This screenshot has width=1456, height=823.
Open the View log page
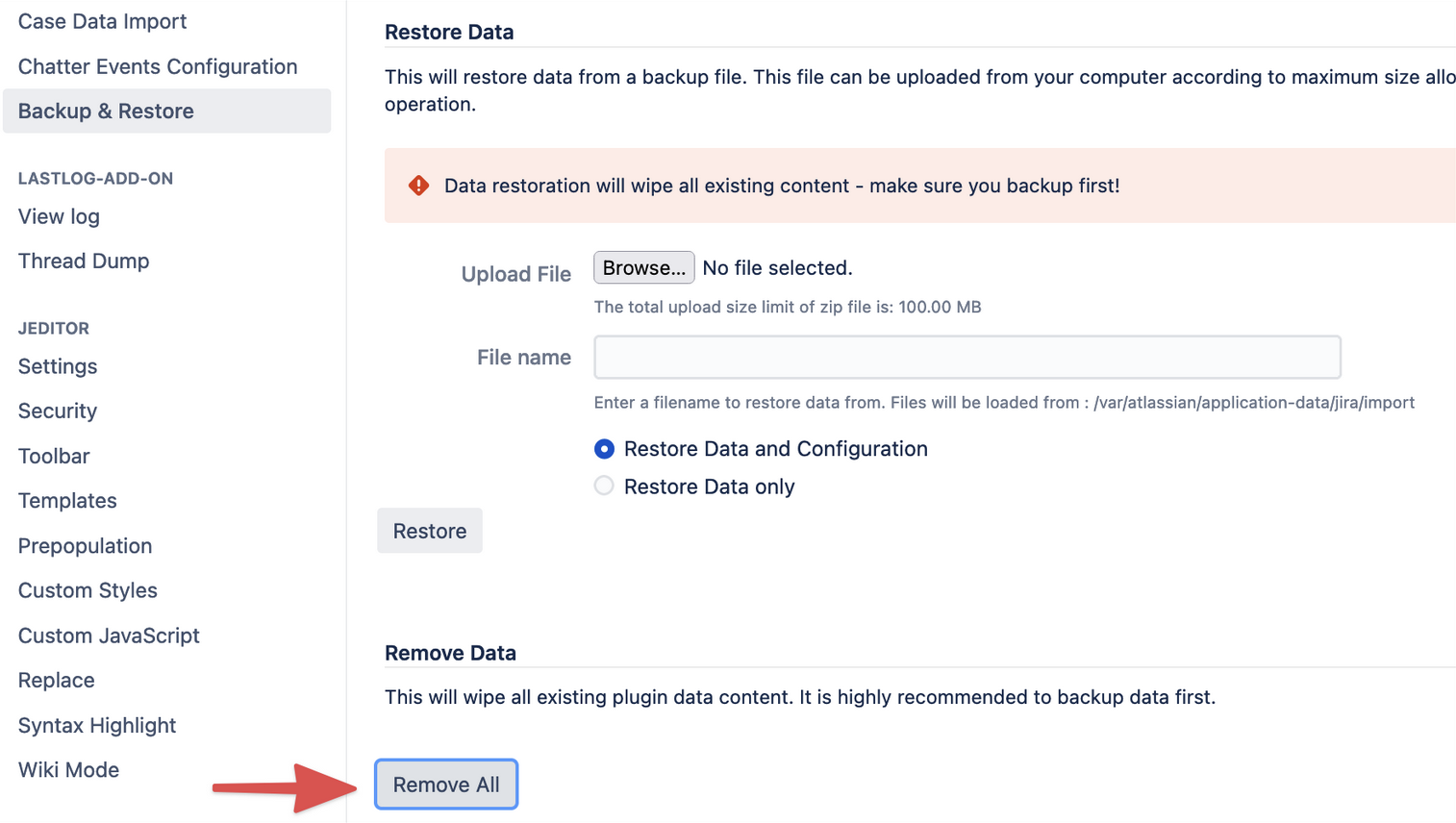pos(59,216)
